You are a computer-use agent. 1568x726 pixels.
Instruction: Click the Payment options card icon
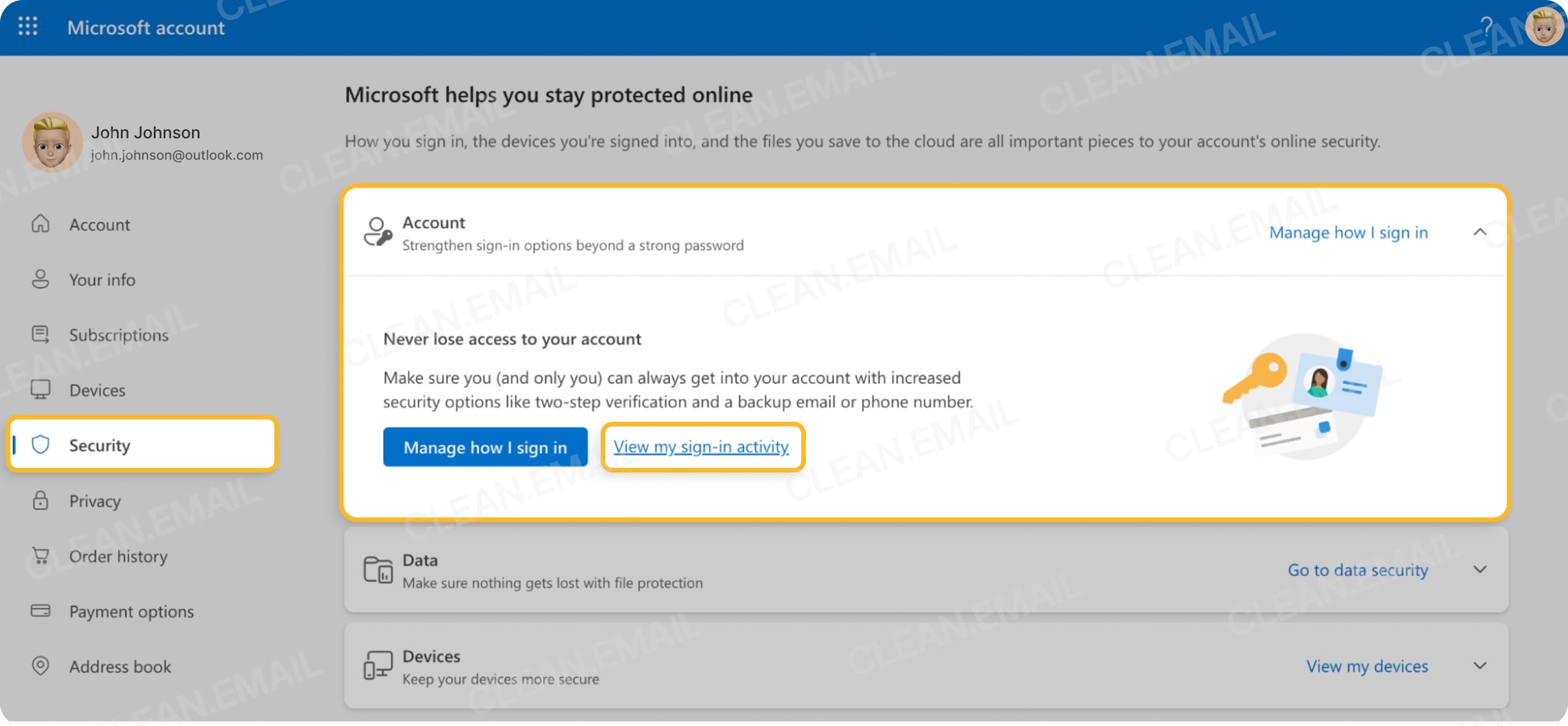40,611
